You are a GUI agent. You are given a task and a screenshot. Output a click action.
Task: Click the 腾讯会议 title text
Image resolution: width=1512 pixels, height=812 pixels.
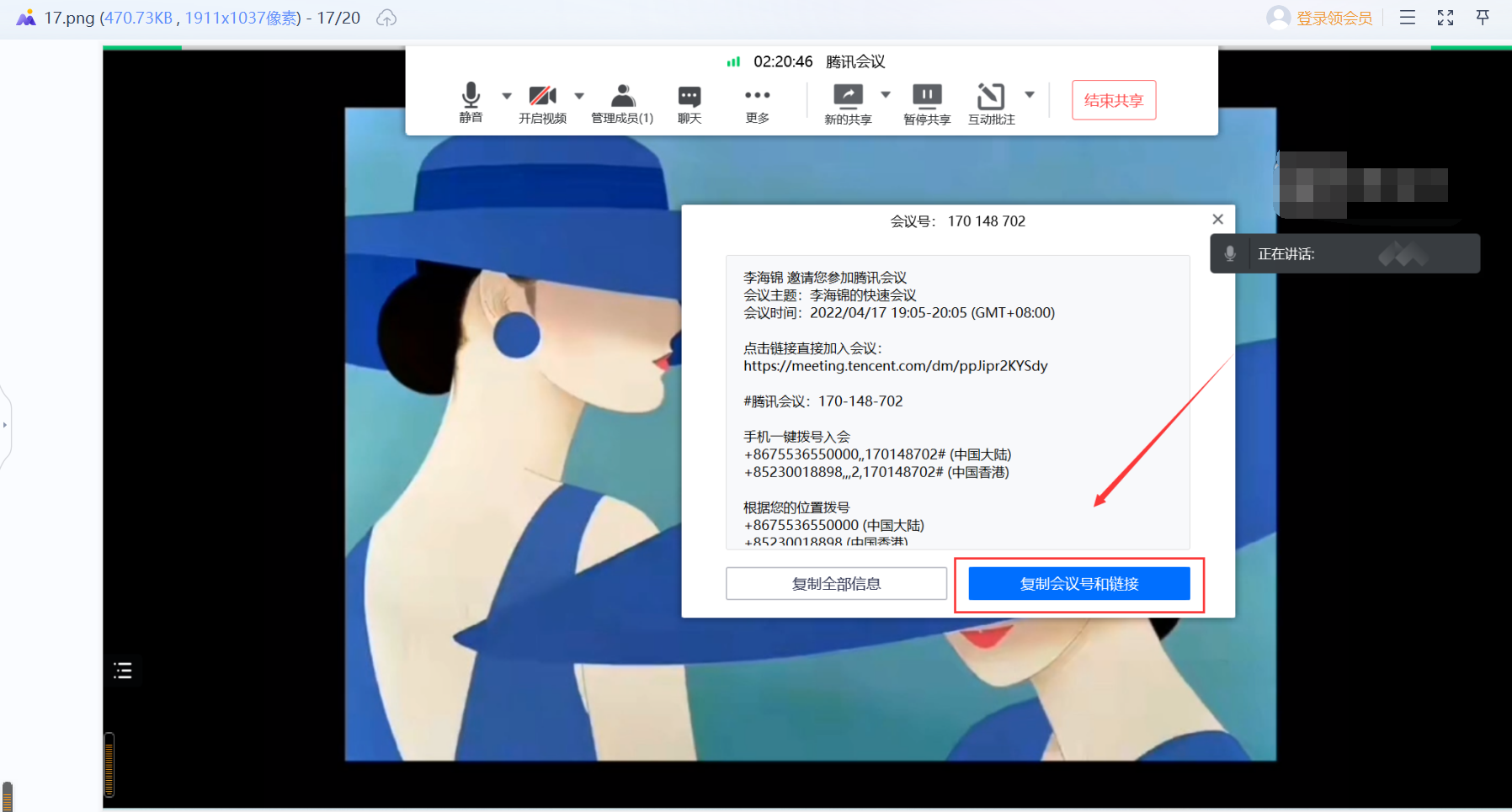coord(855,61)
